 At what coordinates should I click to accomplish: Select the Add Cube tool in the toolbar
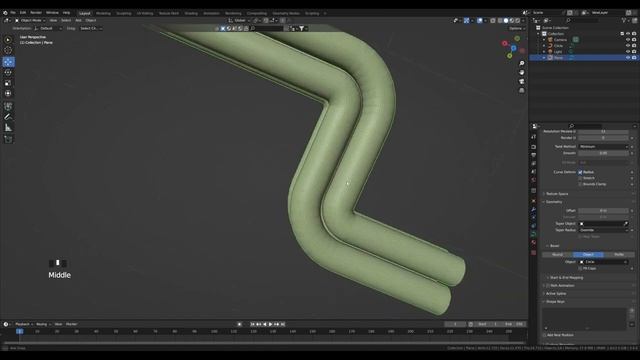tap(8, 140)
